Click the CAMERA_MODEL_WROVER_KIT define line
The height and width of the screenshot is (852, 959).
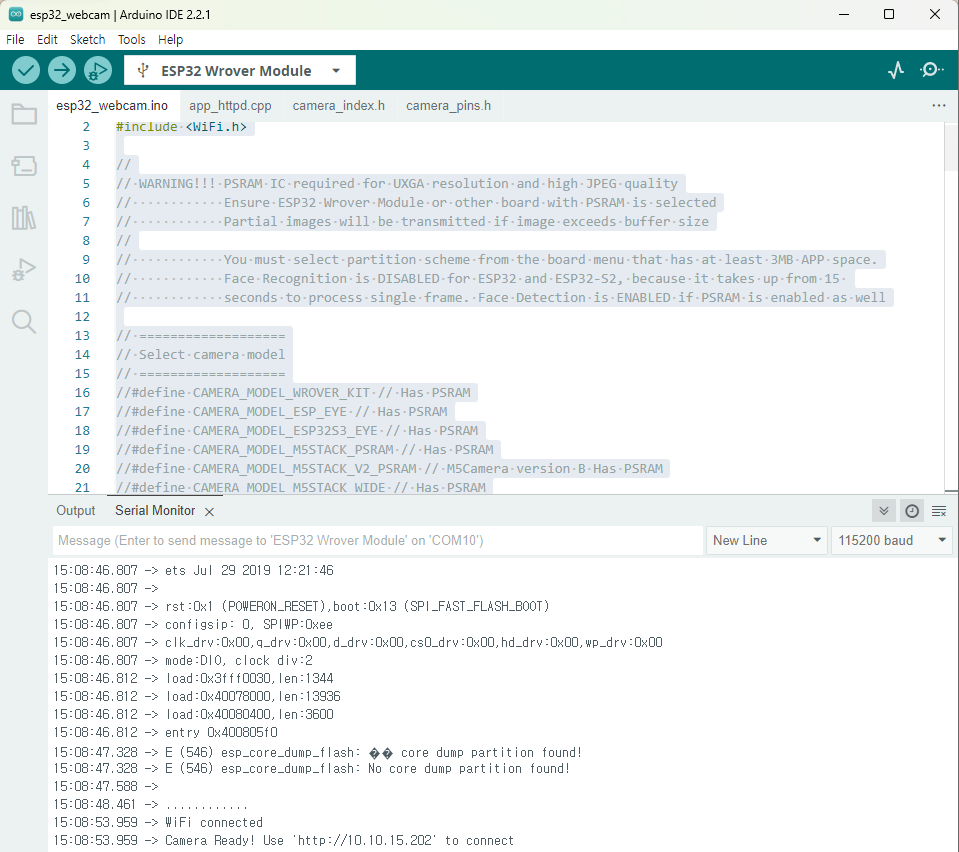(294, 392)
